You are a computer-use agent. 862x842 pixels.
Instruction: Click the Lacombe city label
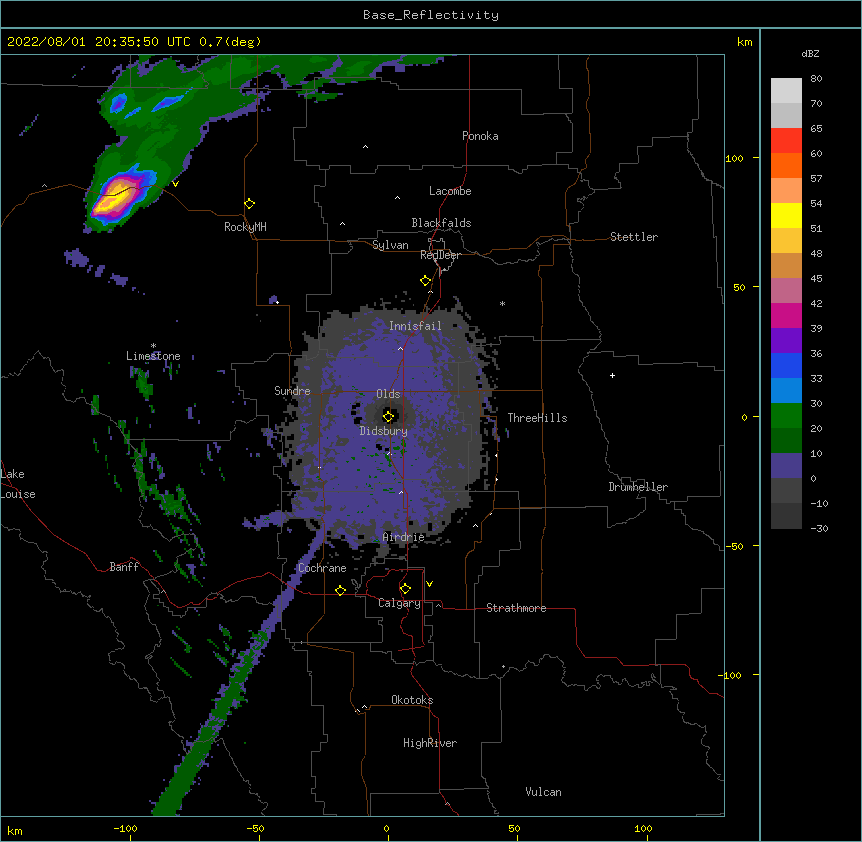pyautogui.click(x=450, y=191)
